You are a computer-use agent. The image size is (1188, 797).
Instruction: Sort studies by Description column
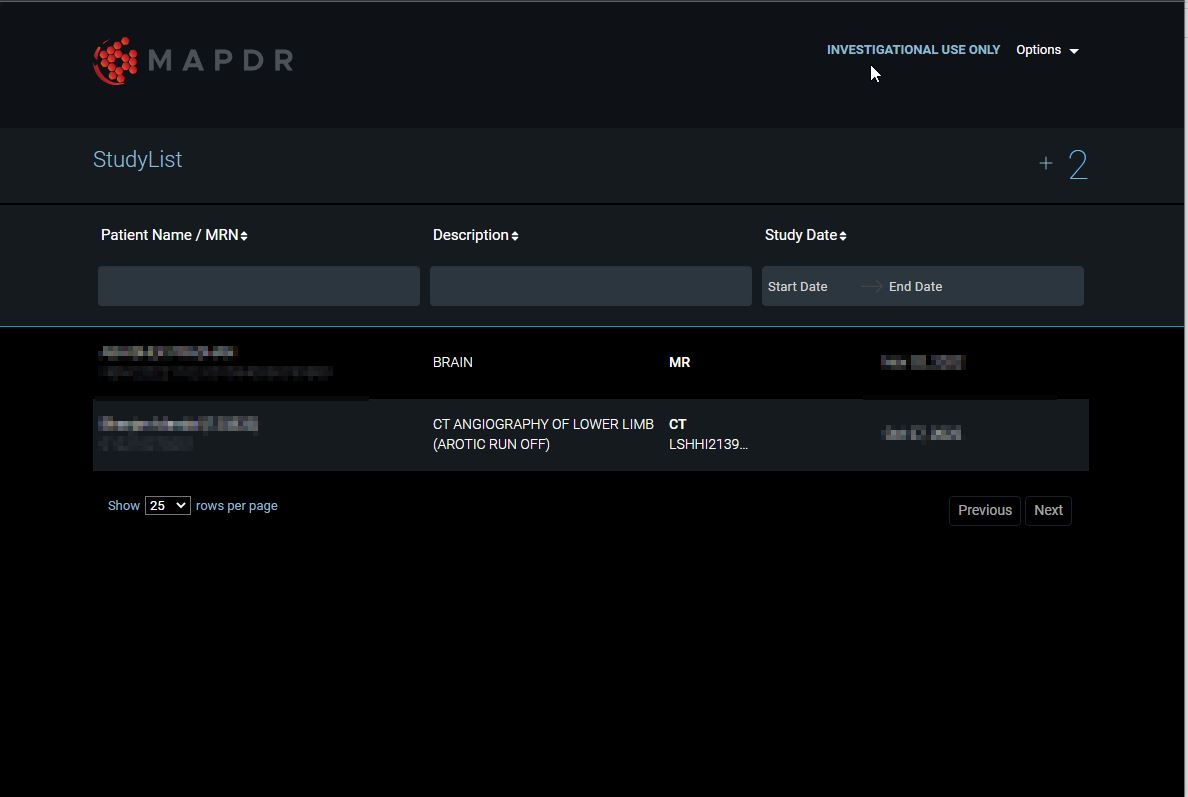(476, 235)
